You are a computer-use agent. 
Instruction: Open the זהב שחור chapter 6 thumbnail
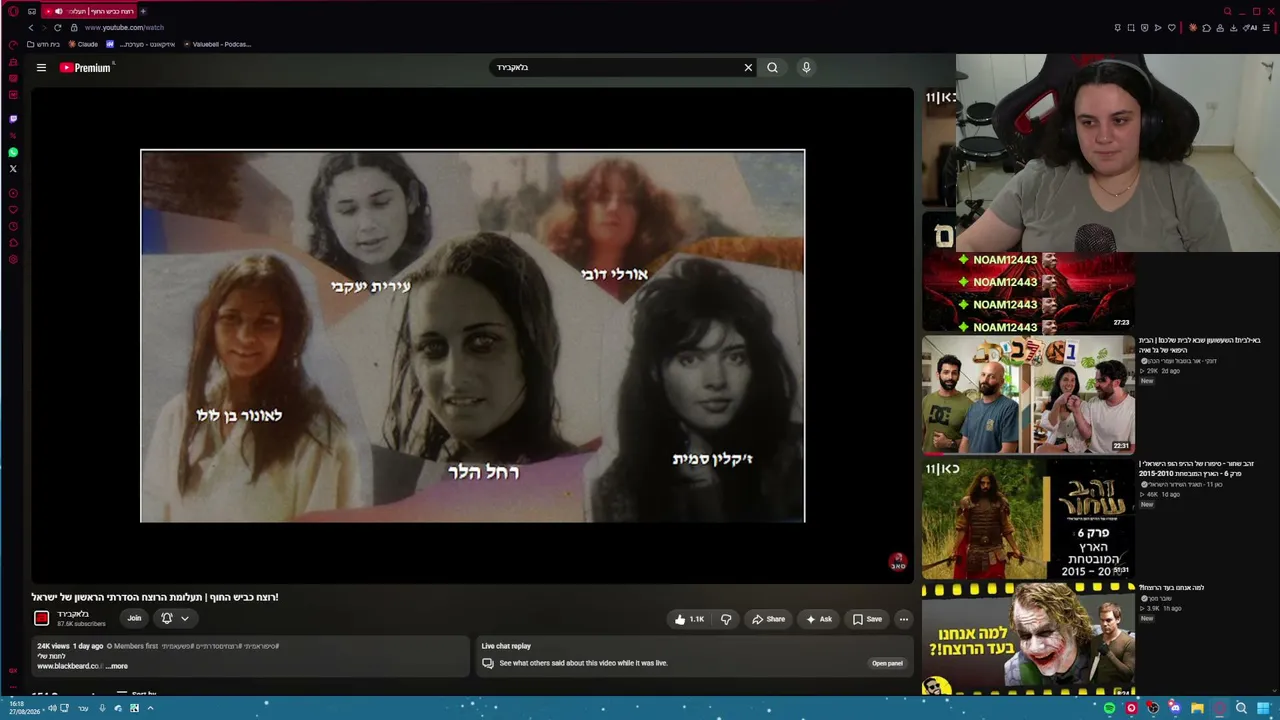[x=1028, y=518]
